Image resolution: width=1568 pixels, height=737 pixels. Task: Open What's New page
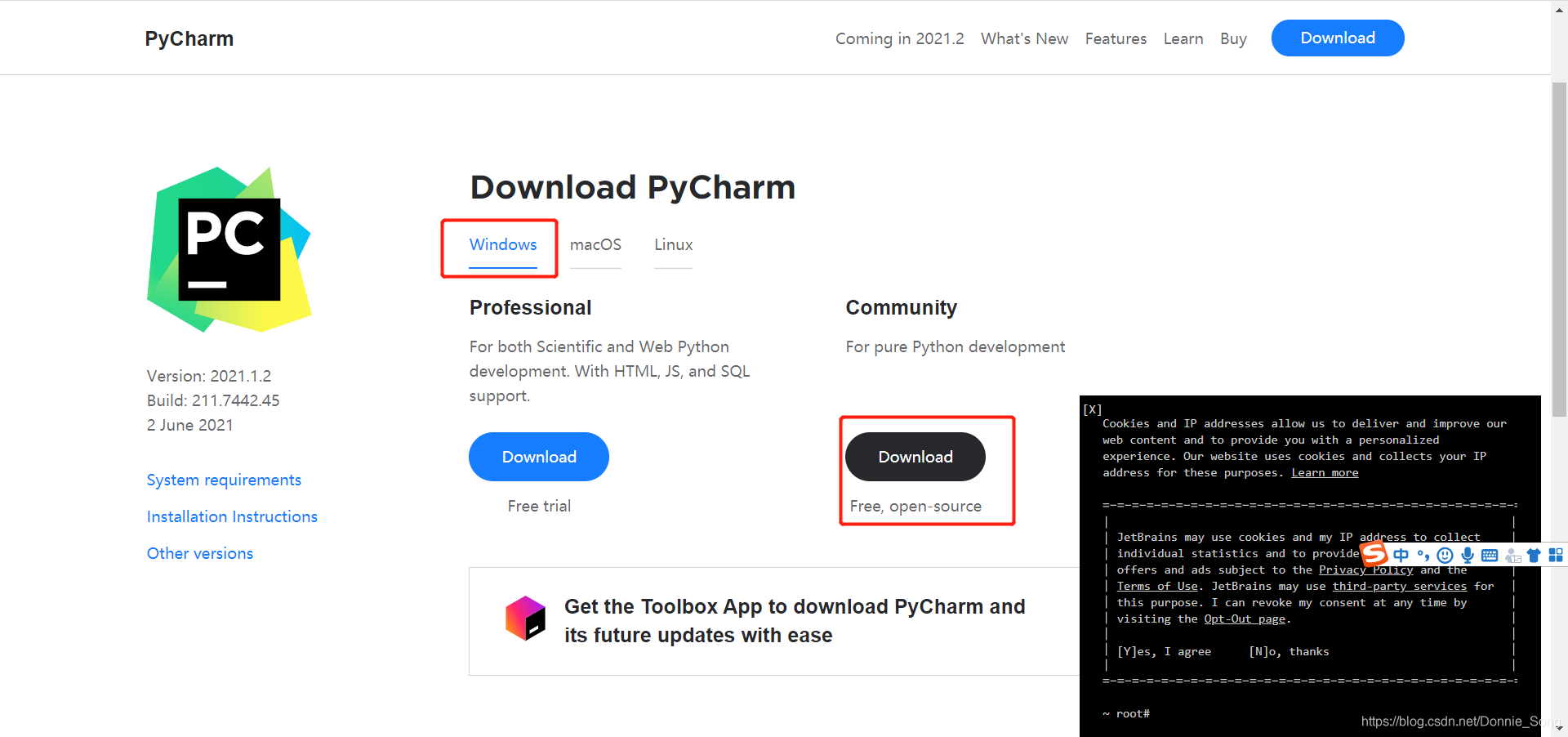tap(1024, 38)
